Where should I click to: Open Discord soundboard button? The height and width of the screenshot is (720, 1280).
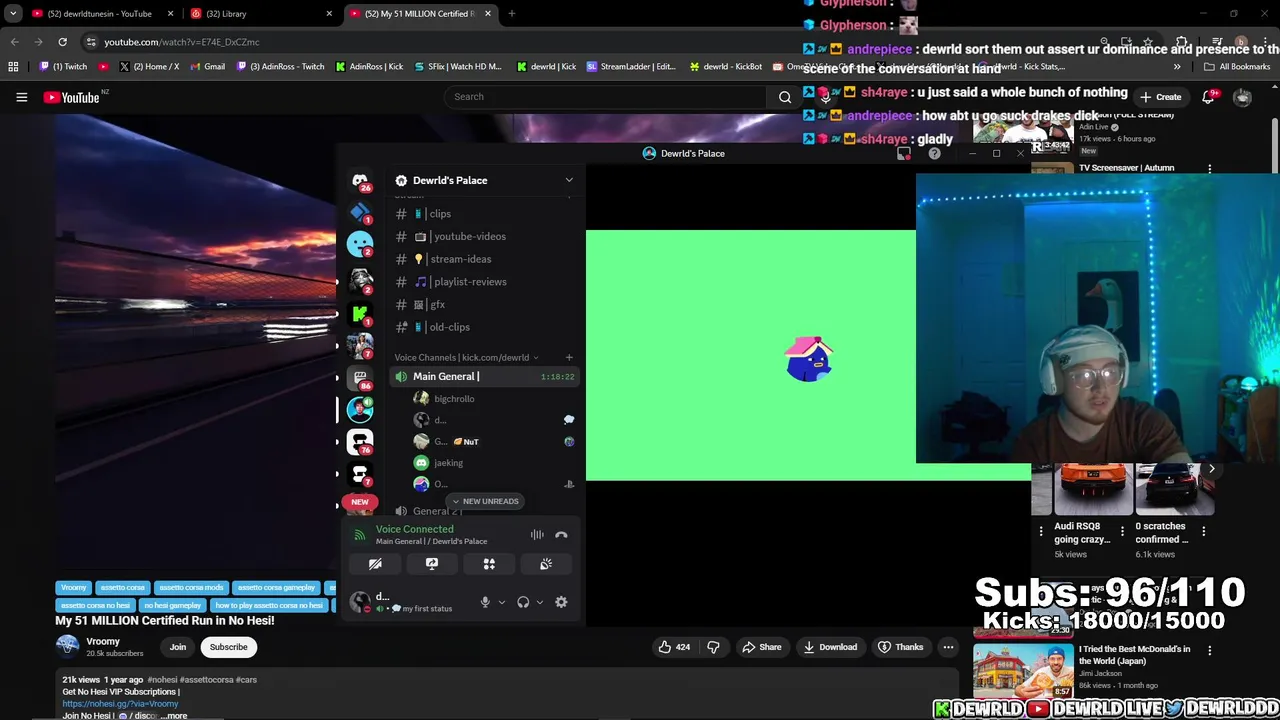point(546,564)
